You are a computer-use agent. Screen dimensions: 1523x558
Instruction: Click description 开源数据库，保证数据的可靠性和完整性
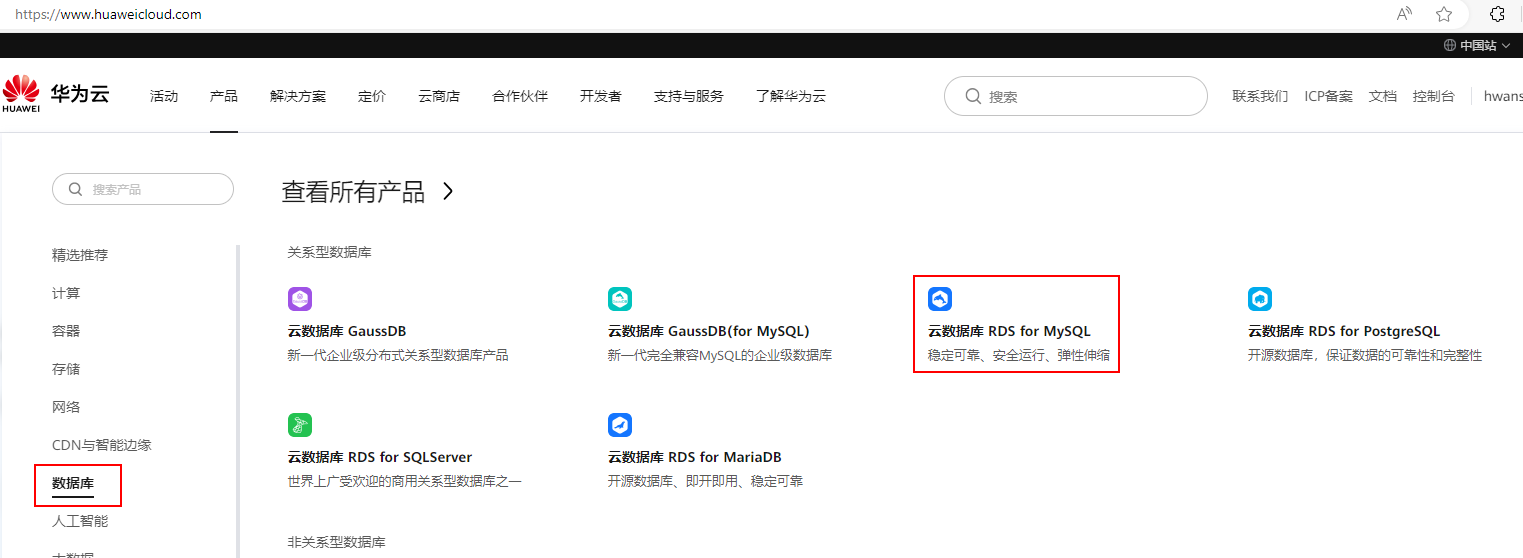coord(1365,355)
